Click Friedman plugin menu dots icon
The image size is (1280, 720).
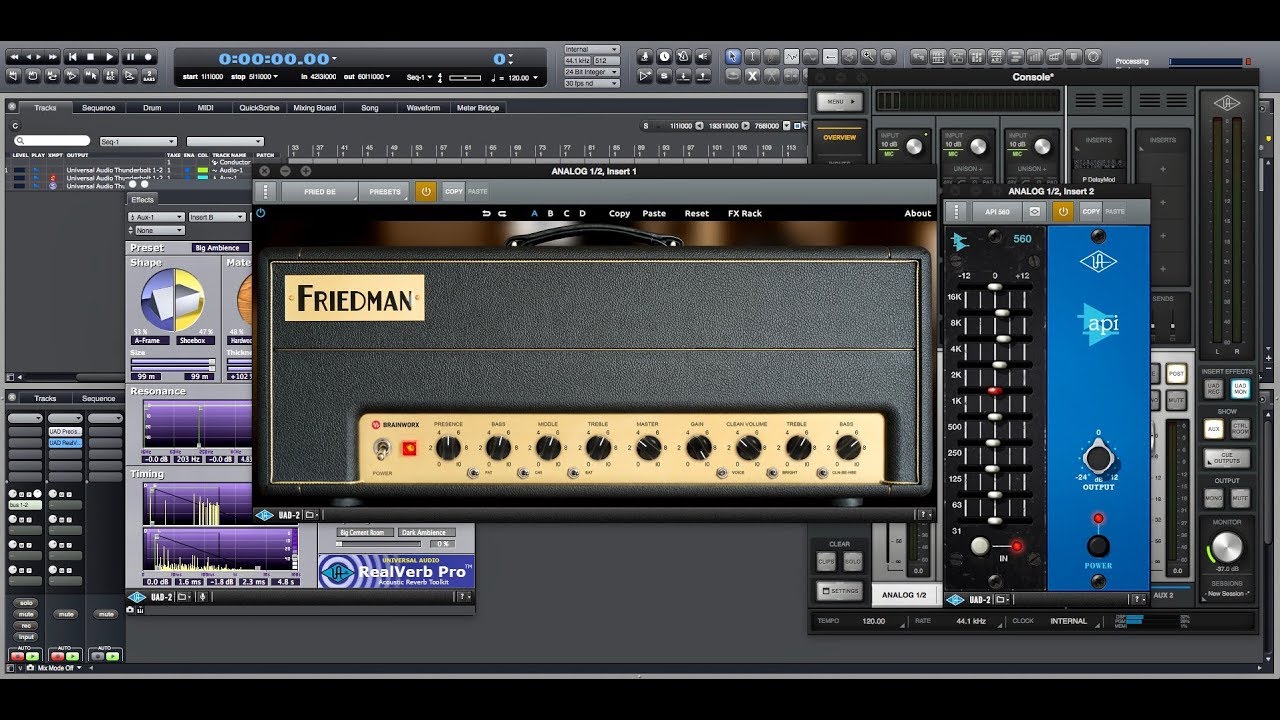point(265,191)
